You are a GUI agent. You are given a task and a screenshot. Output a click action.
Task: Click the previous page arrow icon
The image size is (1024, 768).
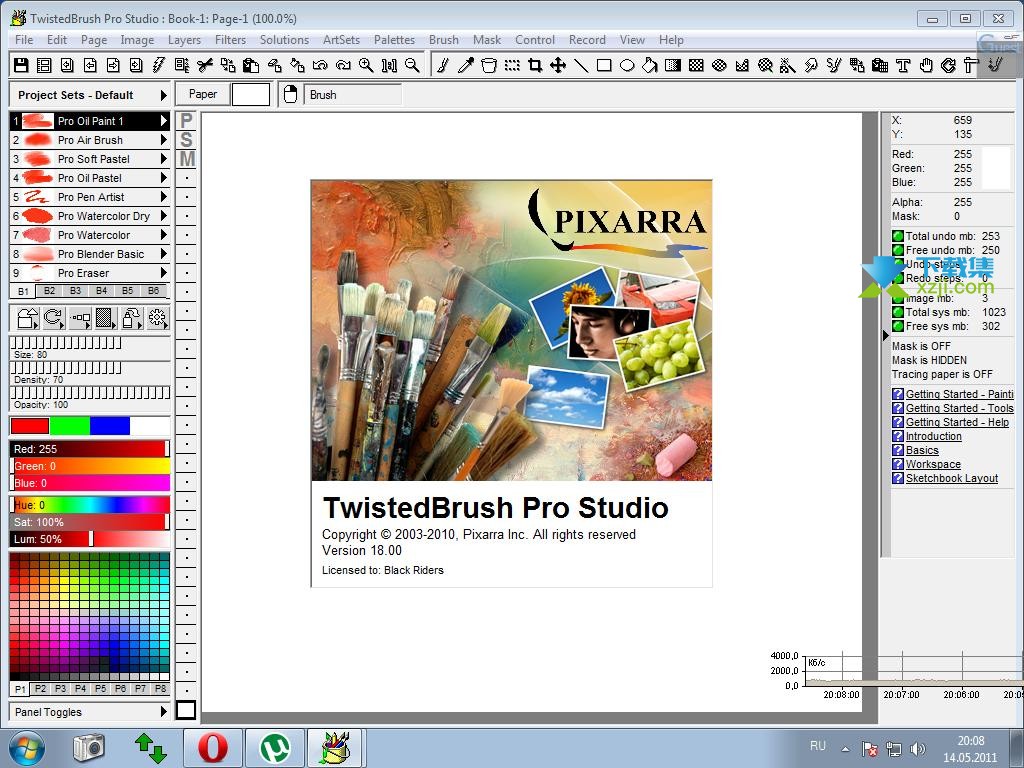(x=90, y=65)
